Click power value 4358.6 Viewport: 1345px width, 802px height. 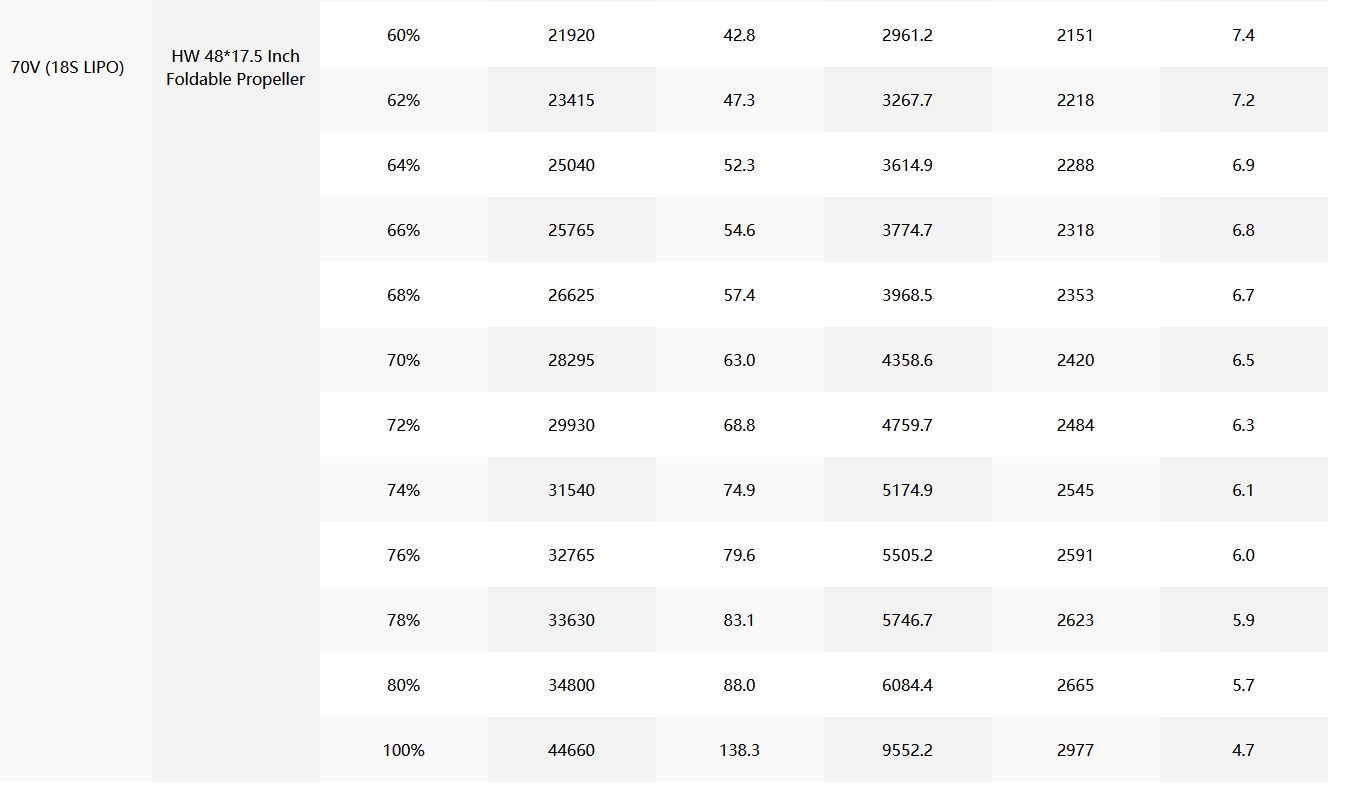tap(907, 360)
